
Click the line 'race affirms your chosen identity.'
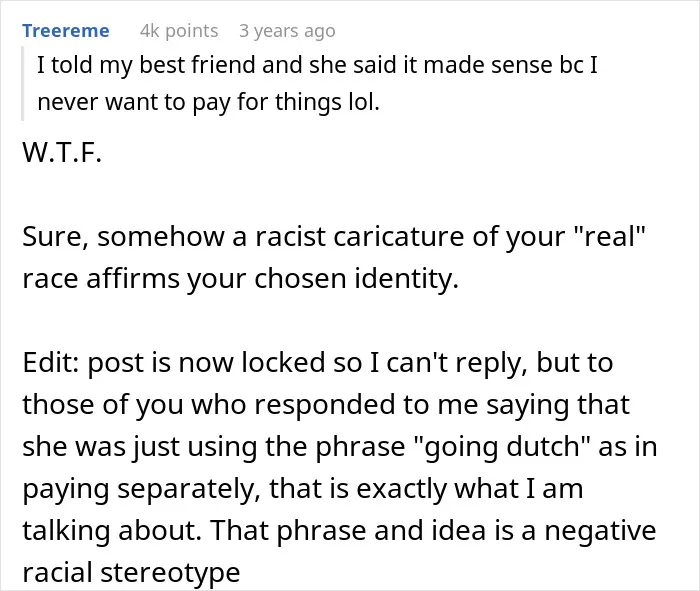[x=241, y=279]
